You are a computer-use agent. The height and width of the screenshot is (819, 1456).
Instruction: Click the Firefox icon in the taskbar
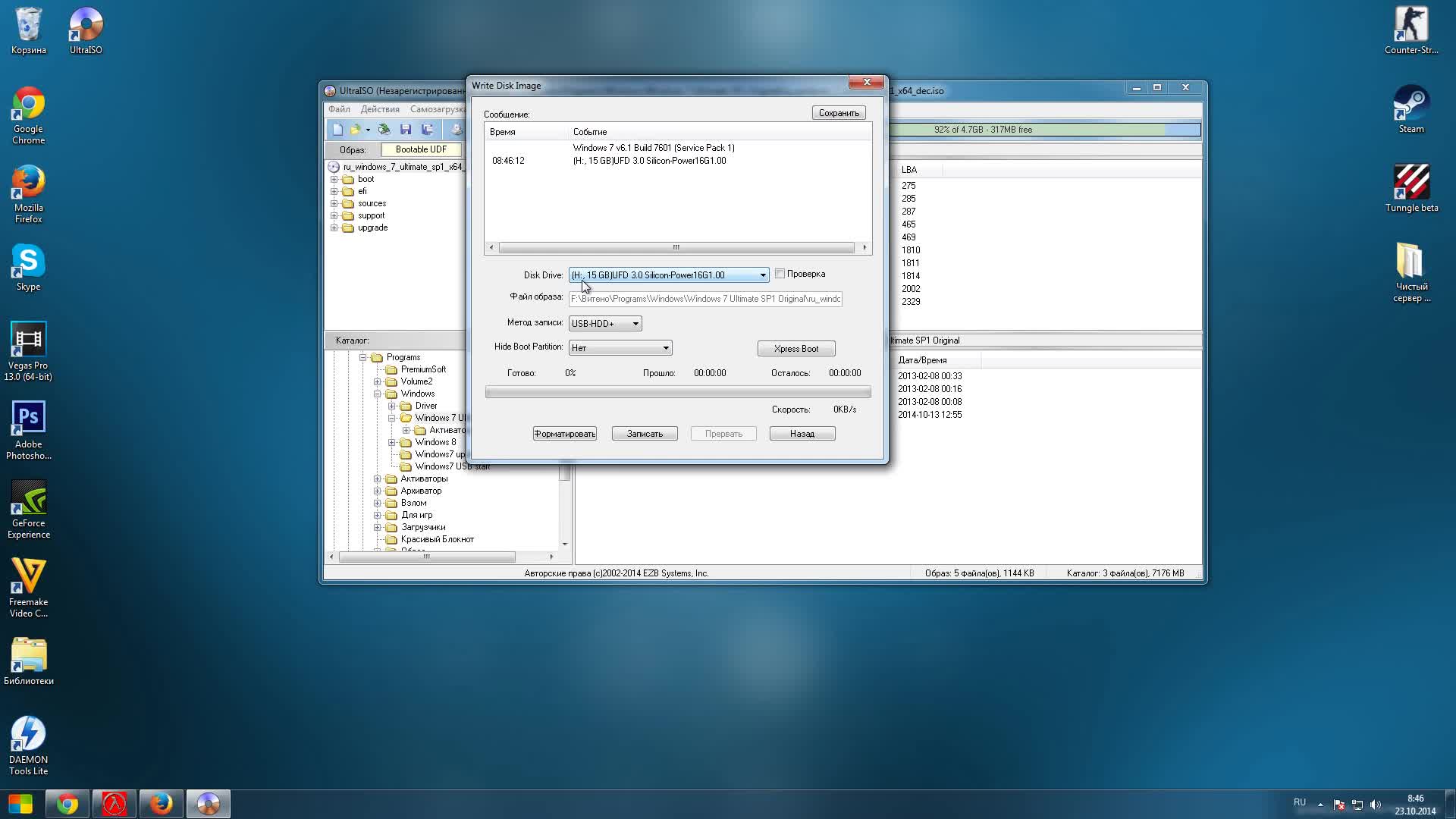161,804
